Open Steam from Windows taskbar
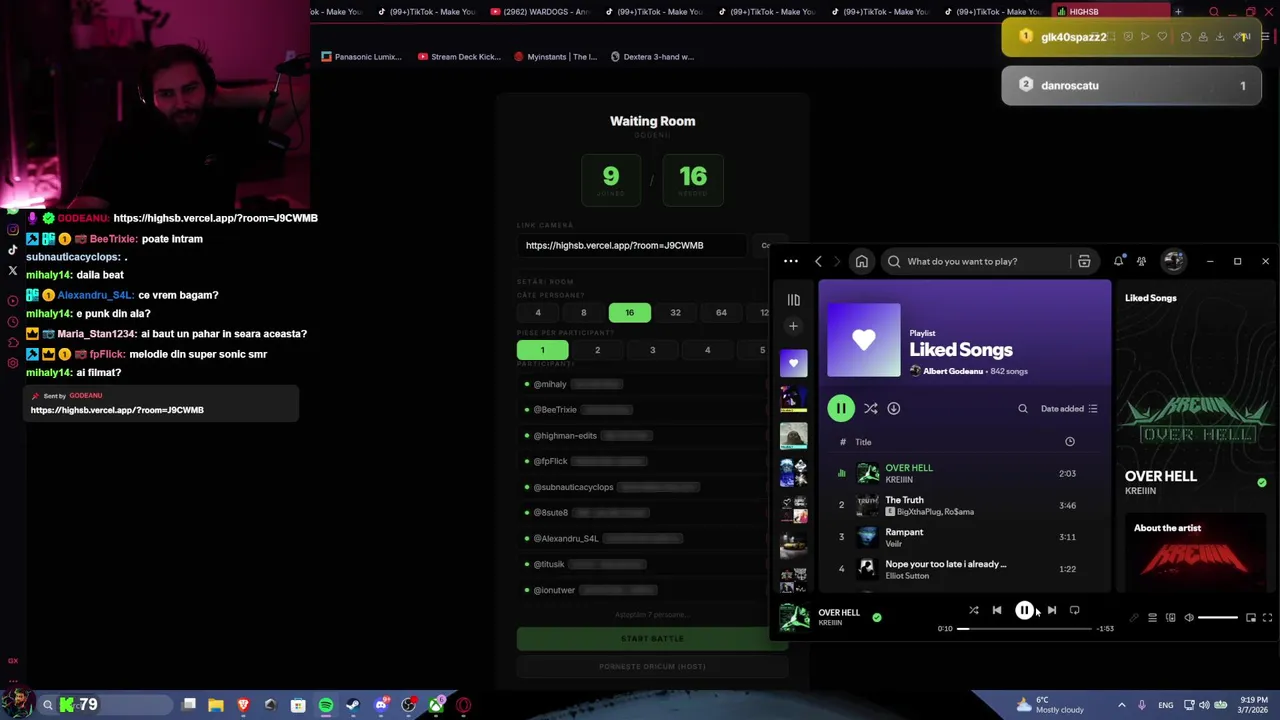This screenshot has width=1280, height=720. 353,705
